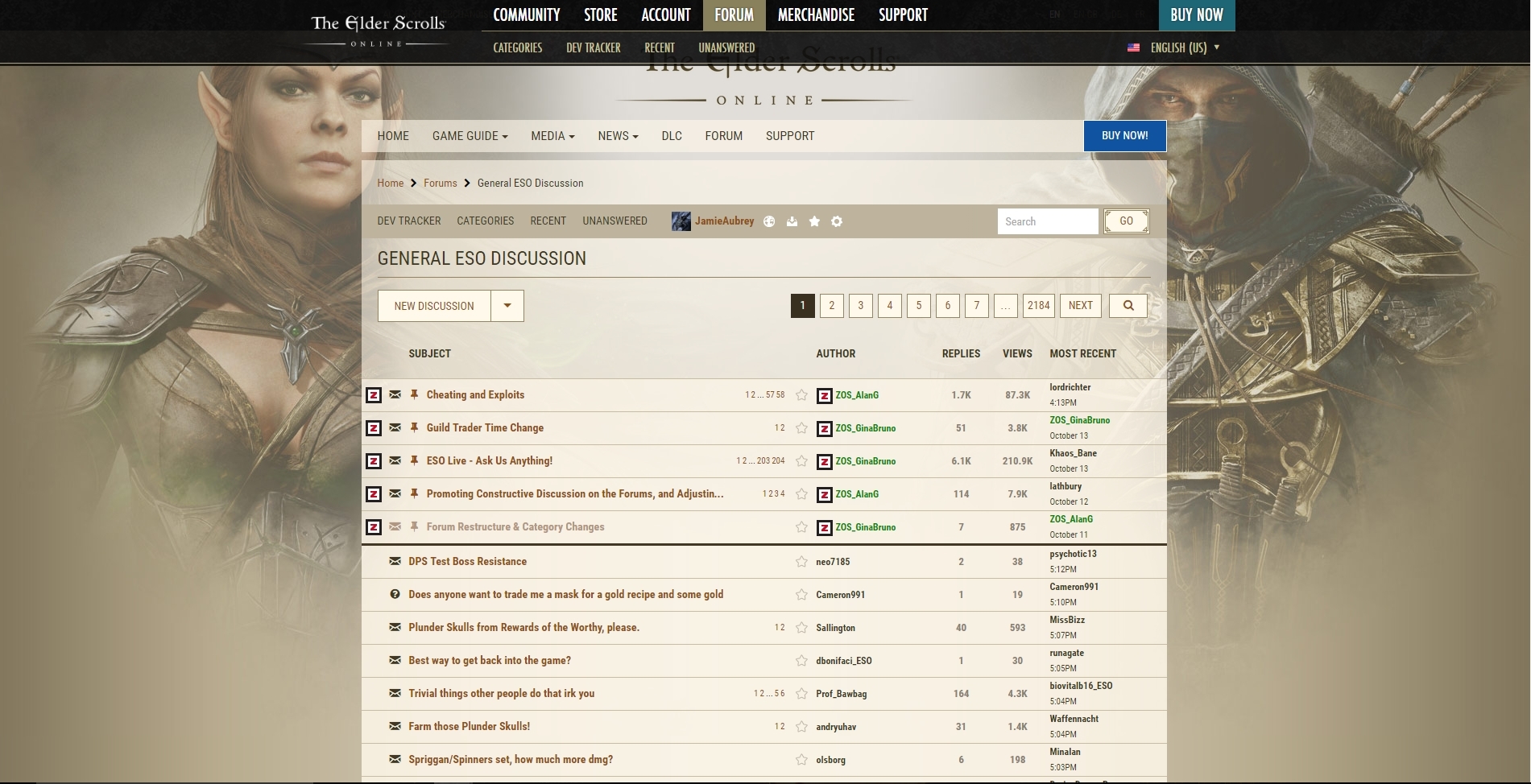This screenshot has width=1531, height=784.
Task: Click pin icon on Forum Restructure row
Action: point(414,526)
